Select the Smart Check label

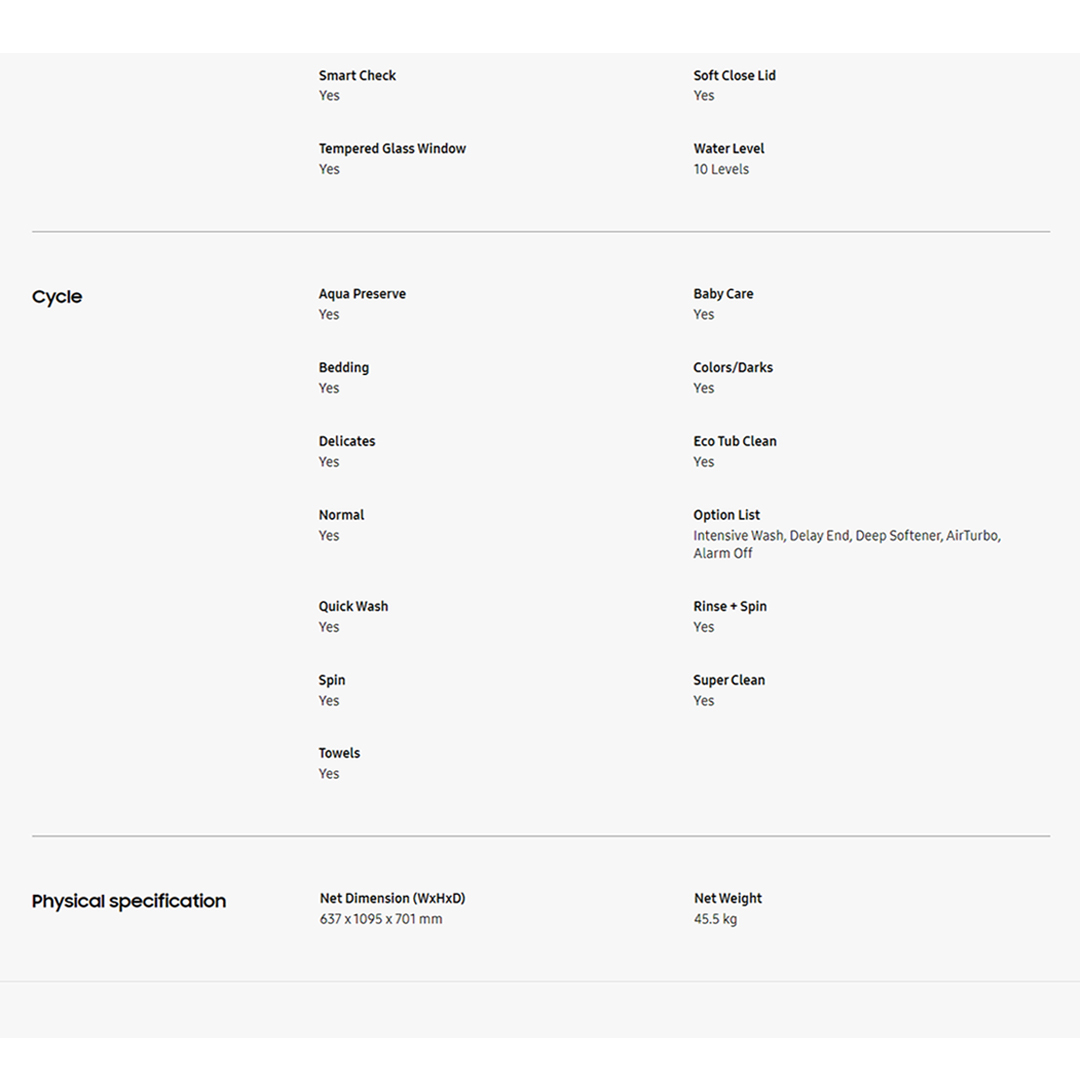pos(357,75)
